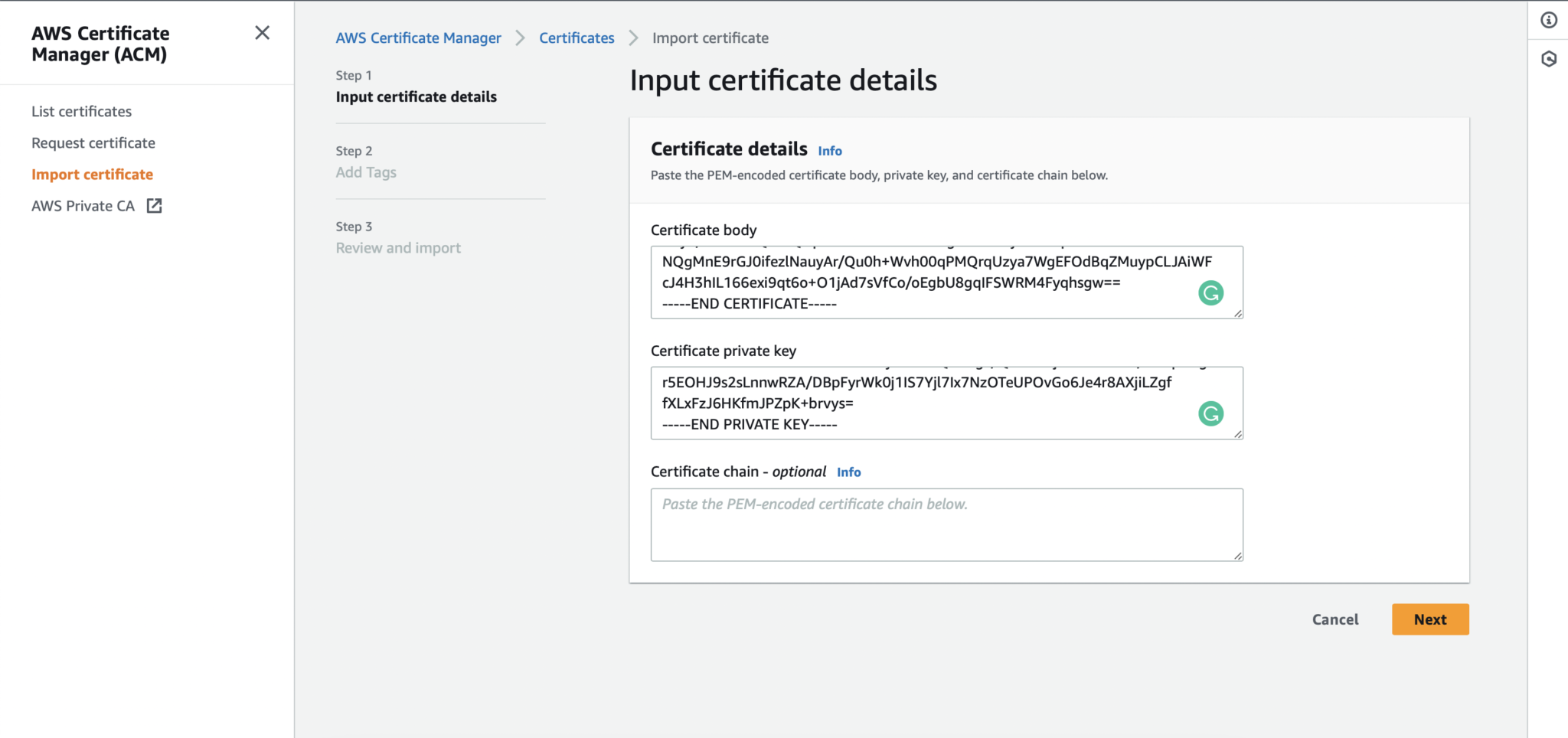The height and width of the screenshot is (738, 1568).
Task: Select Request certificate in the sidebar
Action: coord(93,142)
